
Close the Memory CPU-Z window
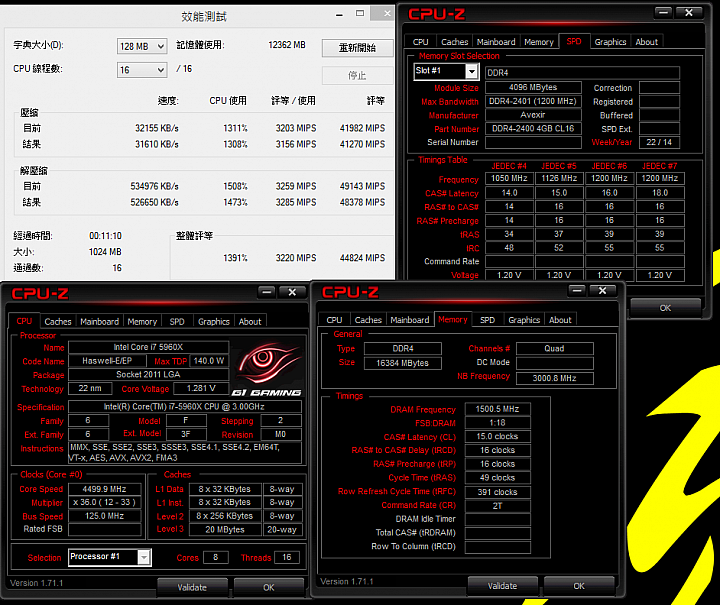click(602, 291)
